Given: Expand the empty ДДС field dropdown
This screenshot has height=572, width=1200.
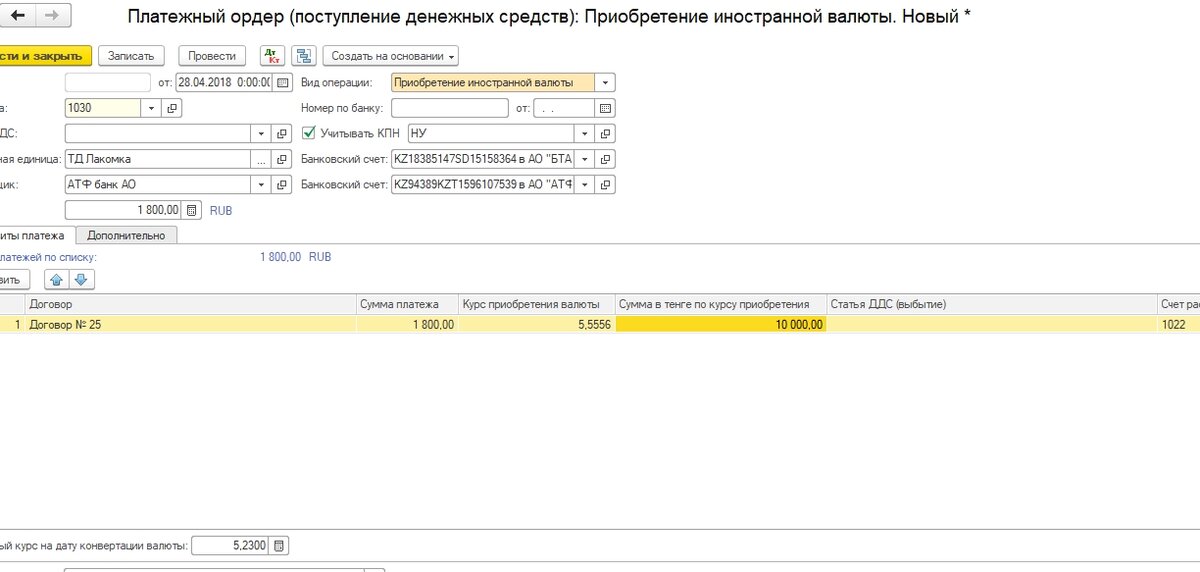Looking at the screenshot, I should [x=260, y=133].
